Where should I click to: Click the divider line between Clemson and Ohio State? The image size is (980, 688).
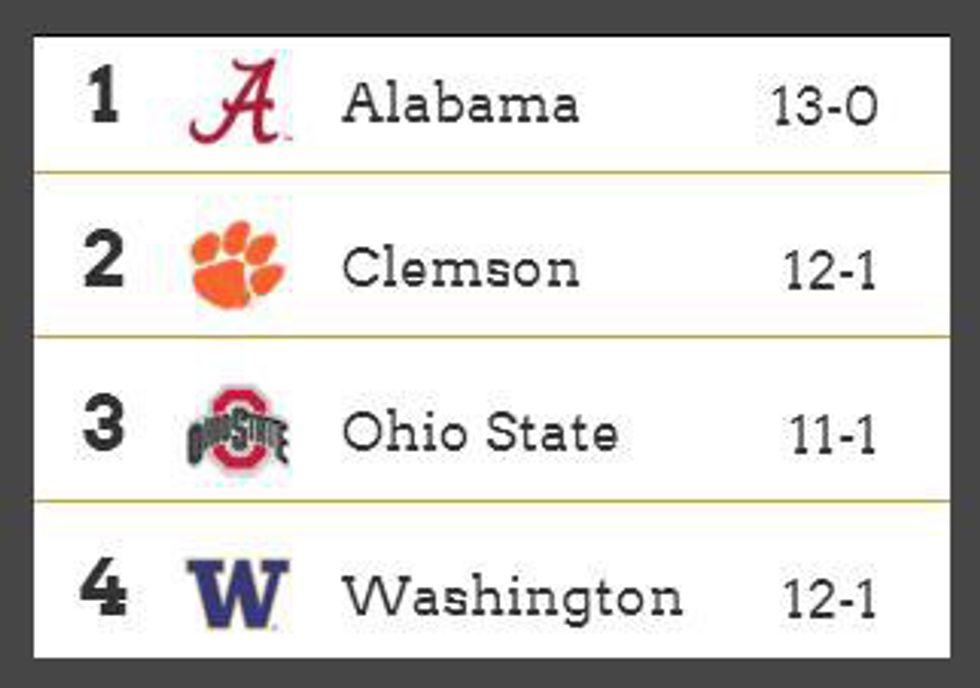point(490,337)
